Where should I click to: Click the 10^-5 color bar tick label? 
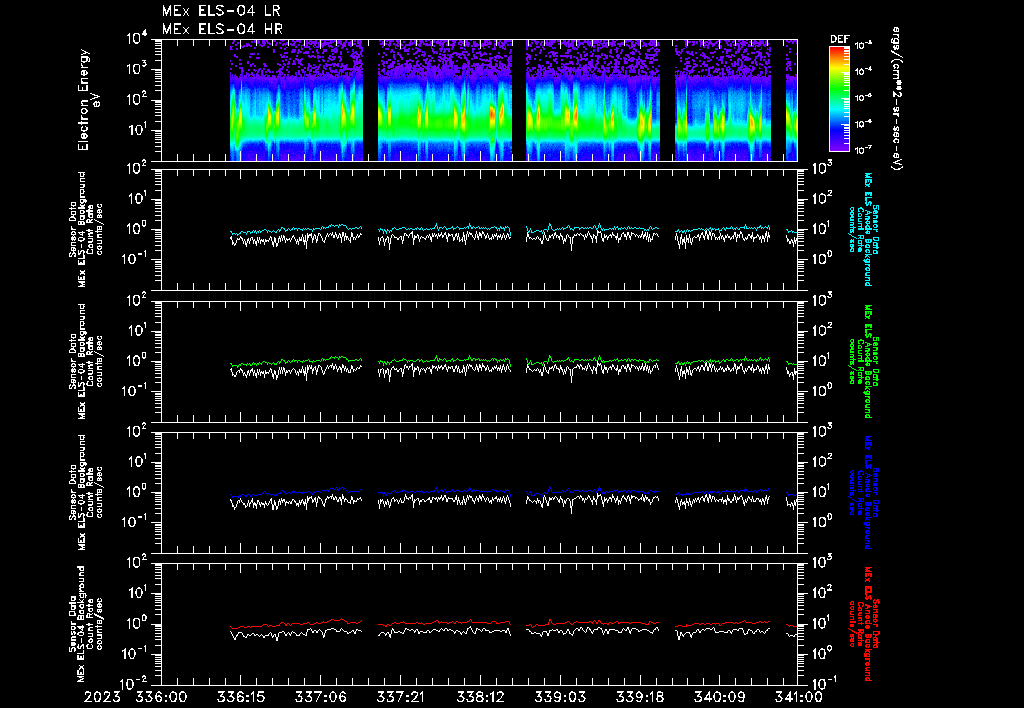[863, 98]
